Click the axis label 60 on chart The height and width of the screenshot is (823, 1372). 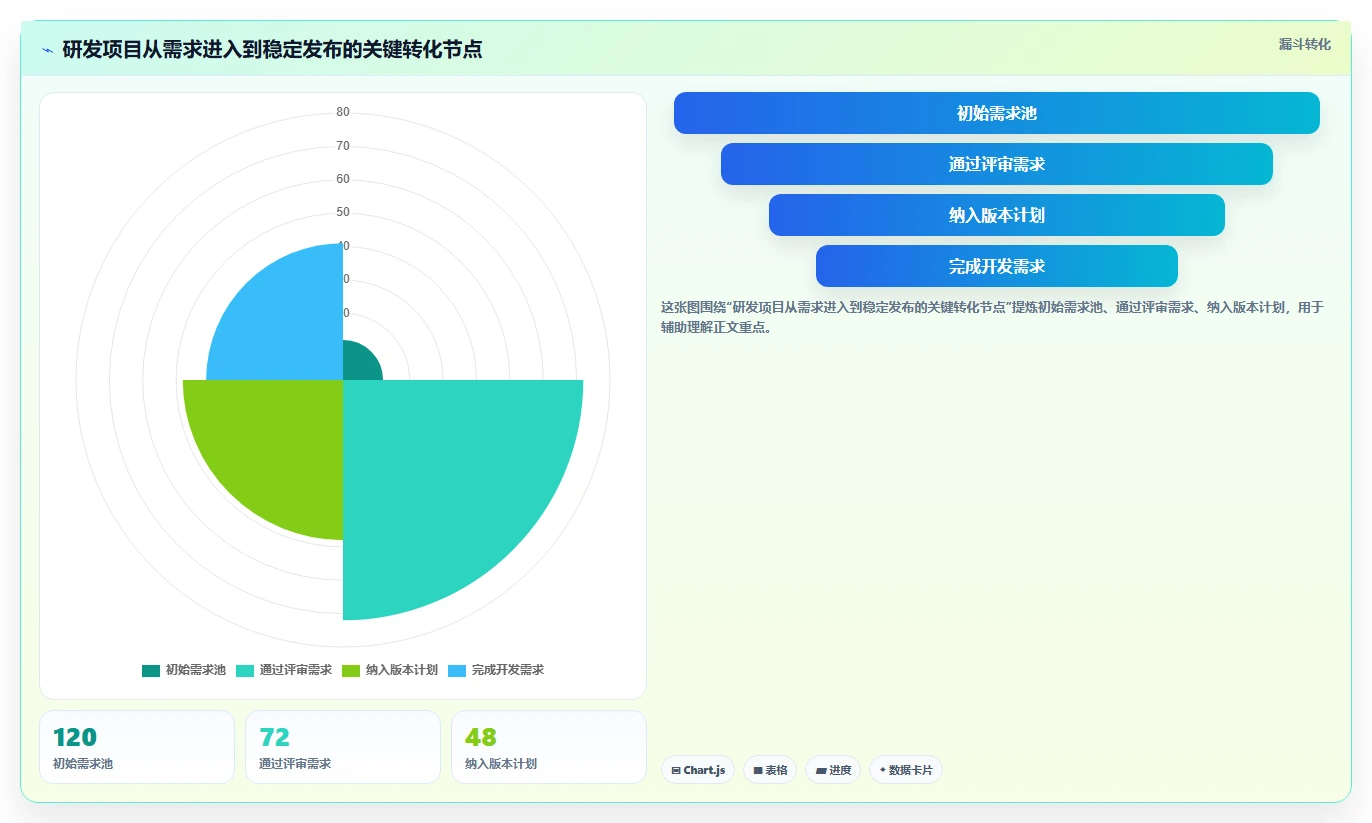343,179
